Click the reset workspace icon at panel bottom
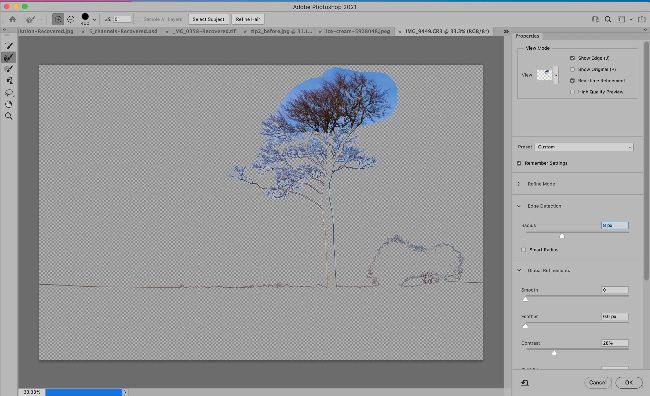Screen dimensions: 650x396 pos(525,382)
